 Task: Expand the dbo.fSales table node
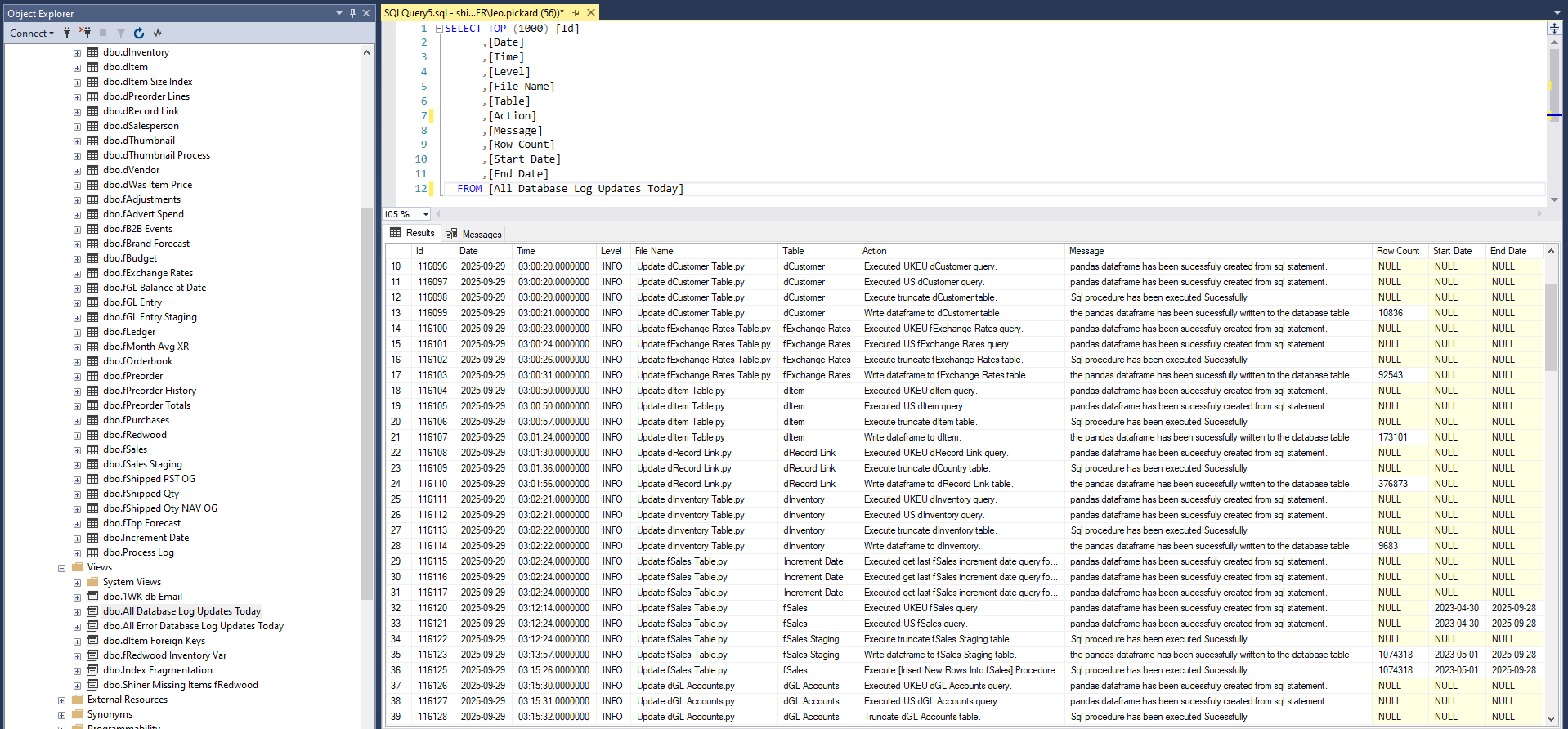[x=77, y=449]
